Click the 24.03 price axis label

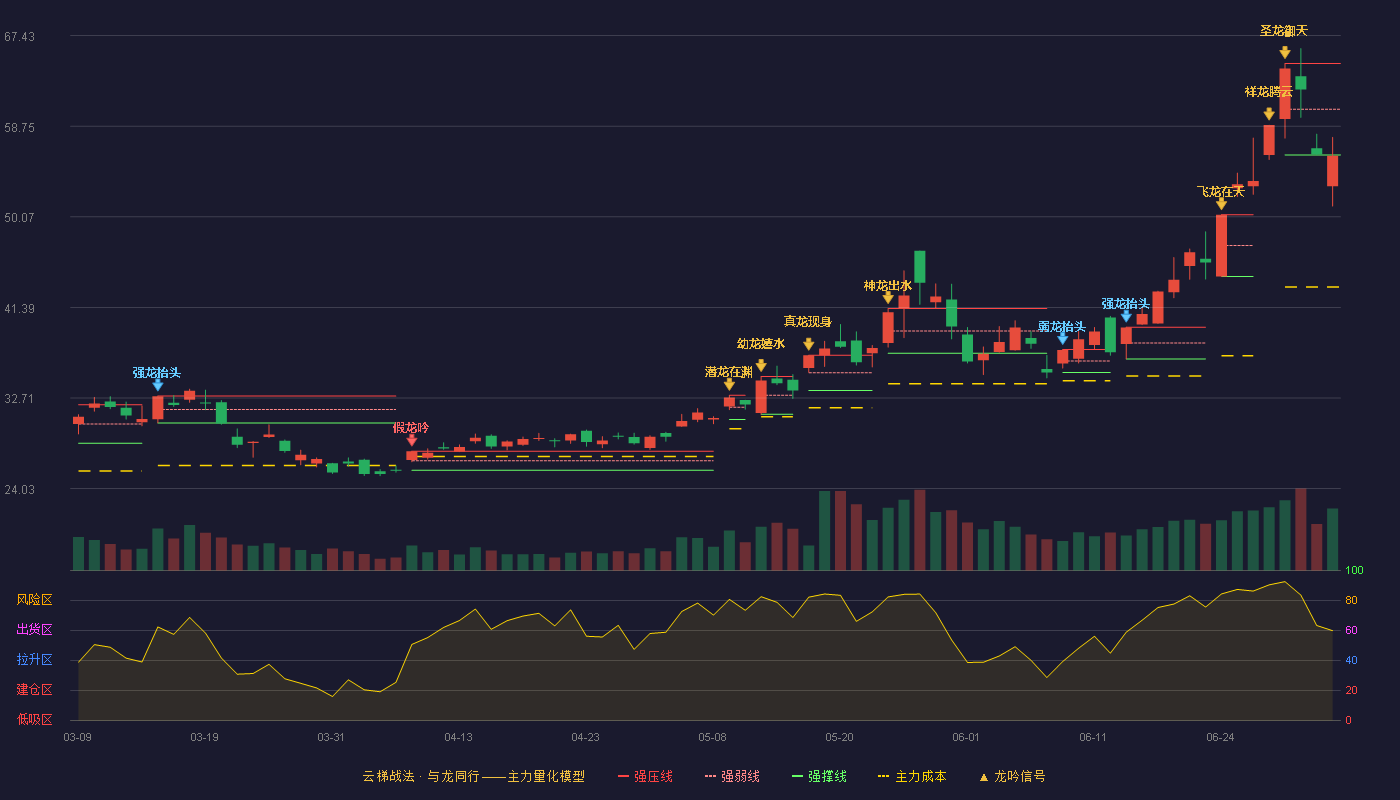click(19, 489)
